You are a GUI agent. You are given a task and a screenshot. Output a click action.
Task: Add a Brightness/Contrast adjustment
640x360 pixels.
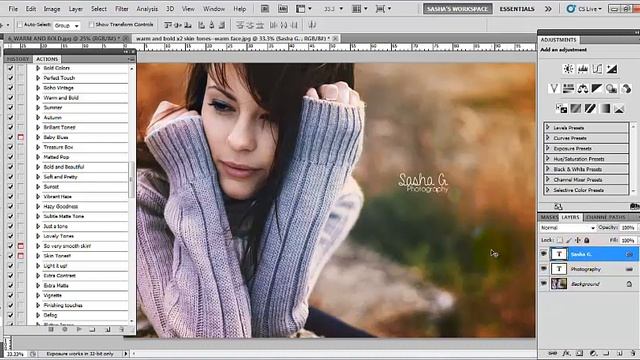point(568,69)
